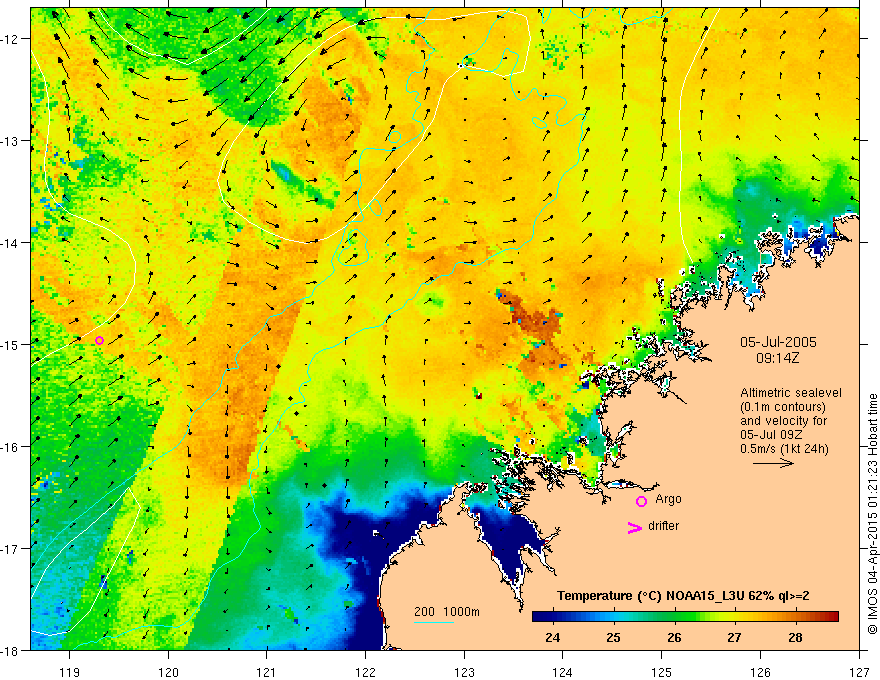880x680 pixels.
Task: Click latitude axis label -13
Action: pyautogui.click(x=11, y=141)
